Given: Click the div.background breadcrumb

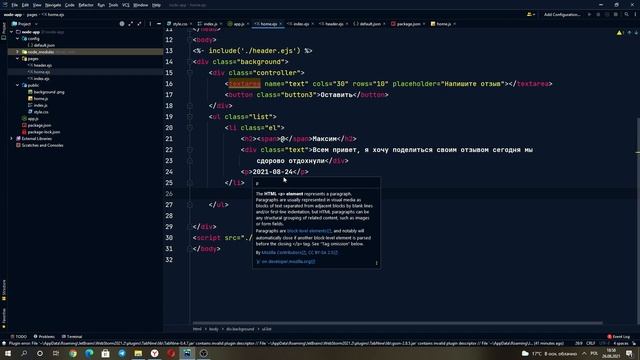Looking at the screenshot, I should [240, 329].
